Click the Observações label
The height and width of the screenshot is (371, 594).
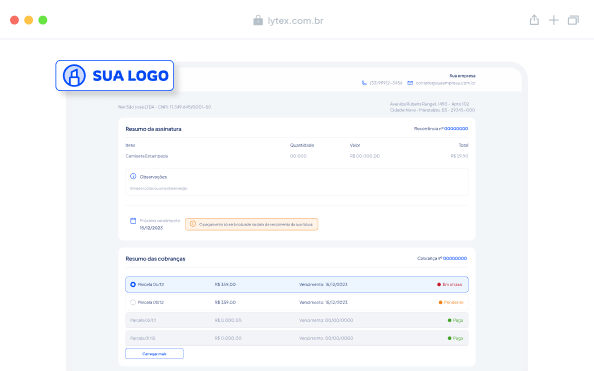(153, 177)
